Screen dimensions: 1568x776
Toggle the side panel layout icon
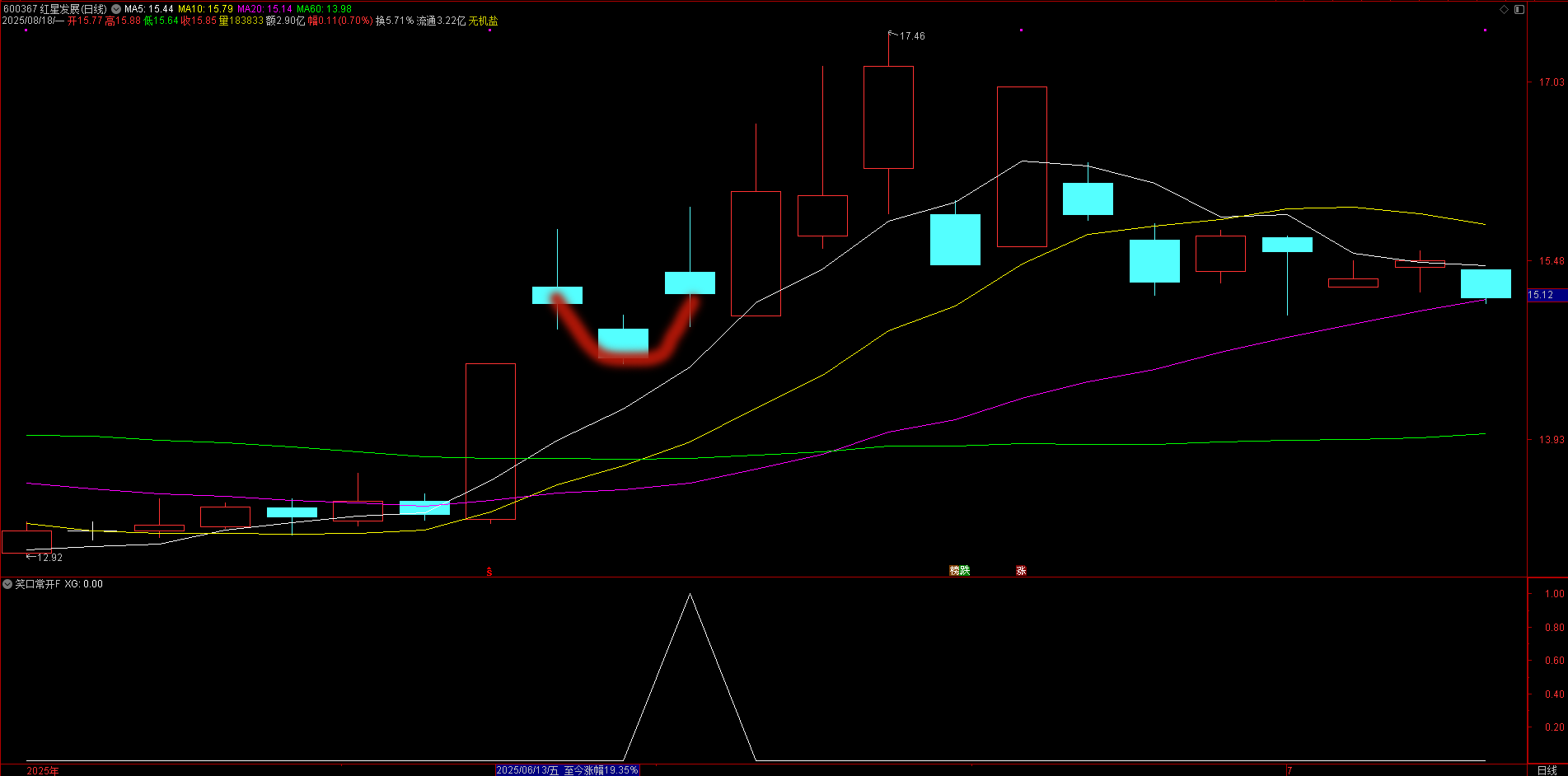pos(1519,9)
